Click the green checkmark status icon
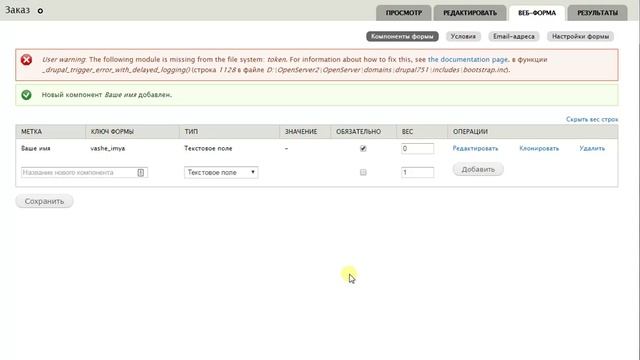 point(27,95)
